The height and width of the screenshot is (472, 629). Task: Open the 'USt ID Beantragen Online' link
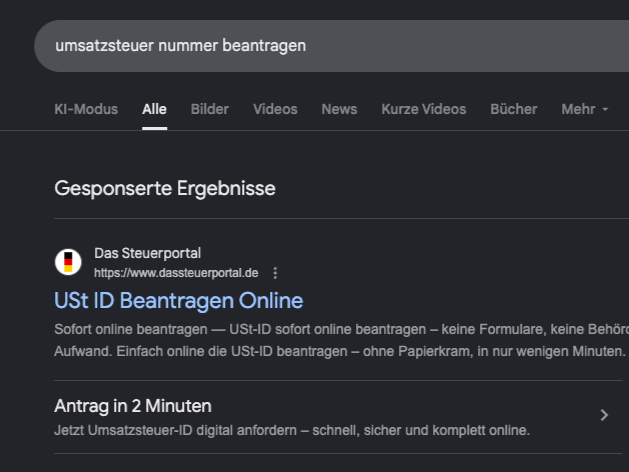[x=179, y=300]
